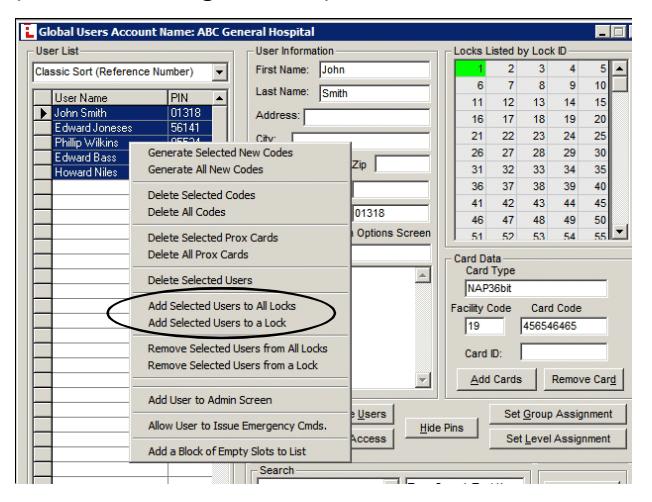Select Remove Selected Users from All Locks

coord(237,348)
